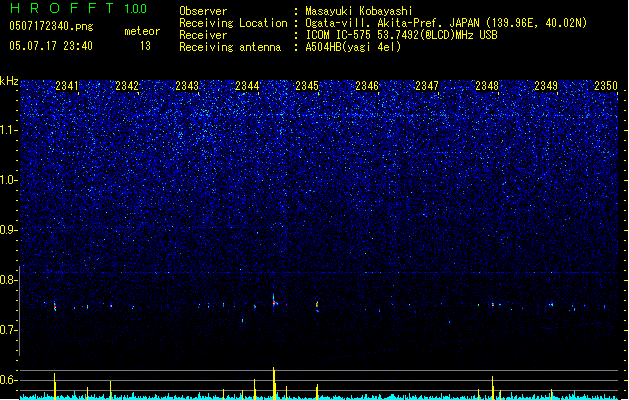Click the Receiving antenna label
Image resolution: width=629 pixels, height=400 pixels.
click(230, 47)
